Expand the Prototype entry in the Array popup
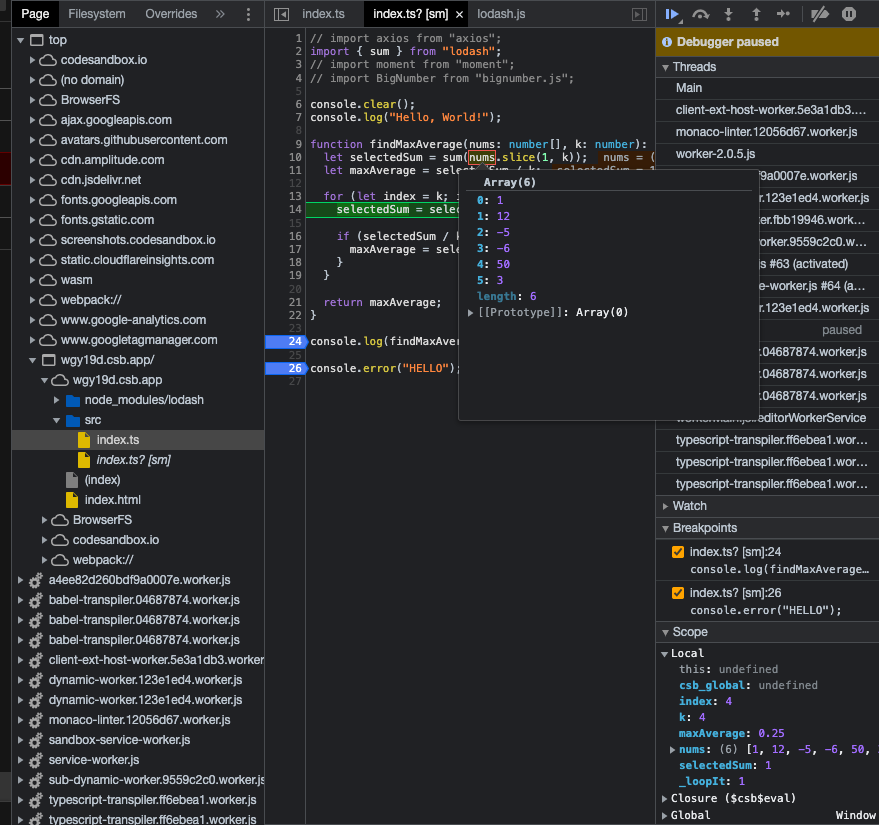This screenshot has width=879, height=825. (x=470, y=311)
